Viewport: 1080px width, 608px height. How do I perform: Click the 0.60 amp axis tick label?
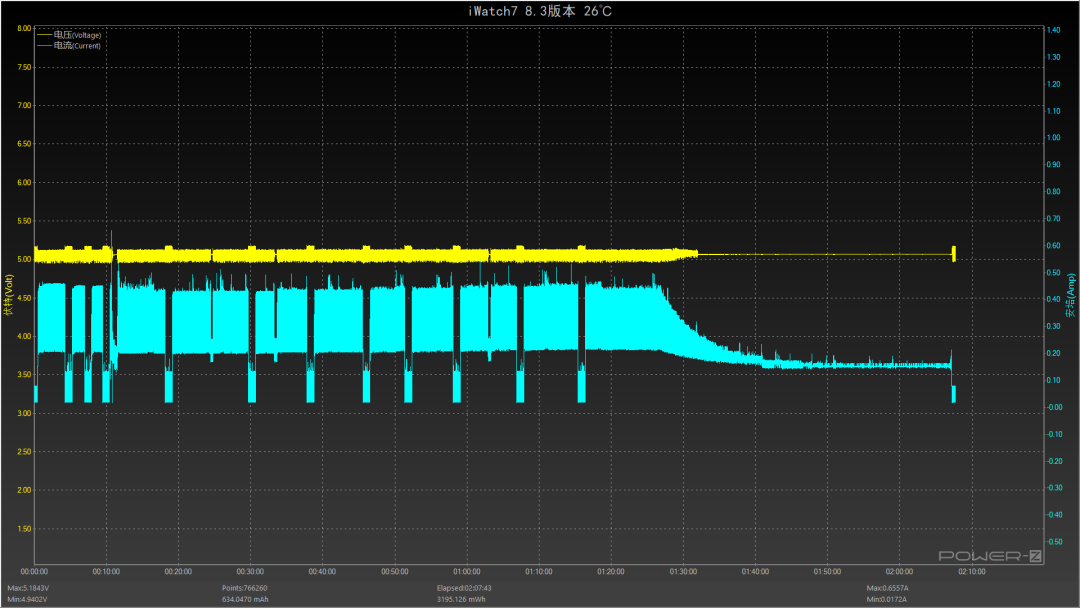click(x=1054, y=246)
